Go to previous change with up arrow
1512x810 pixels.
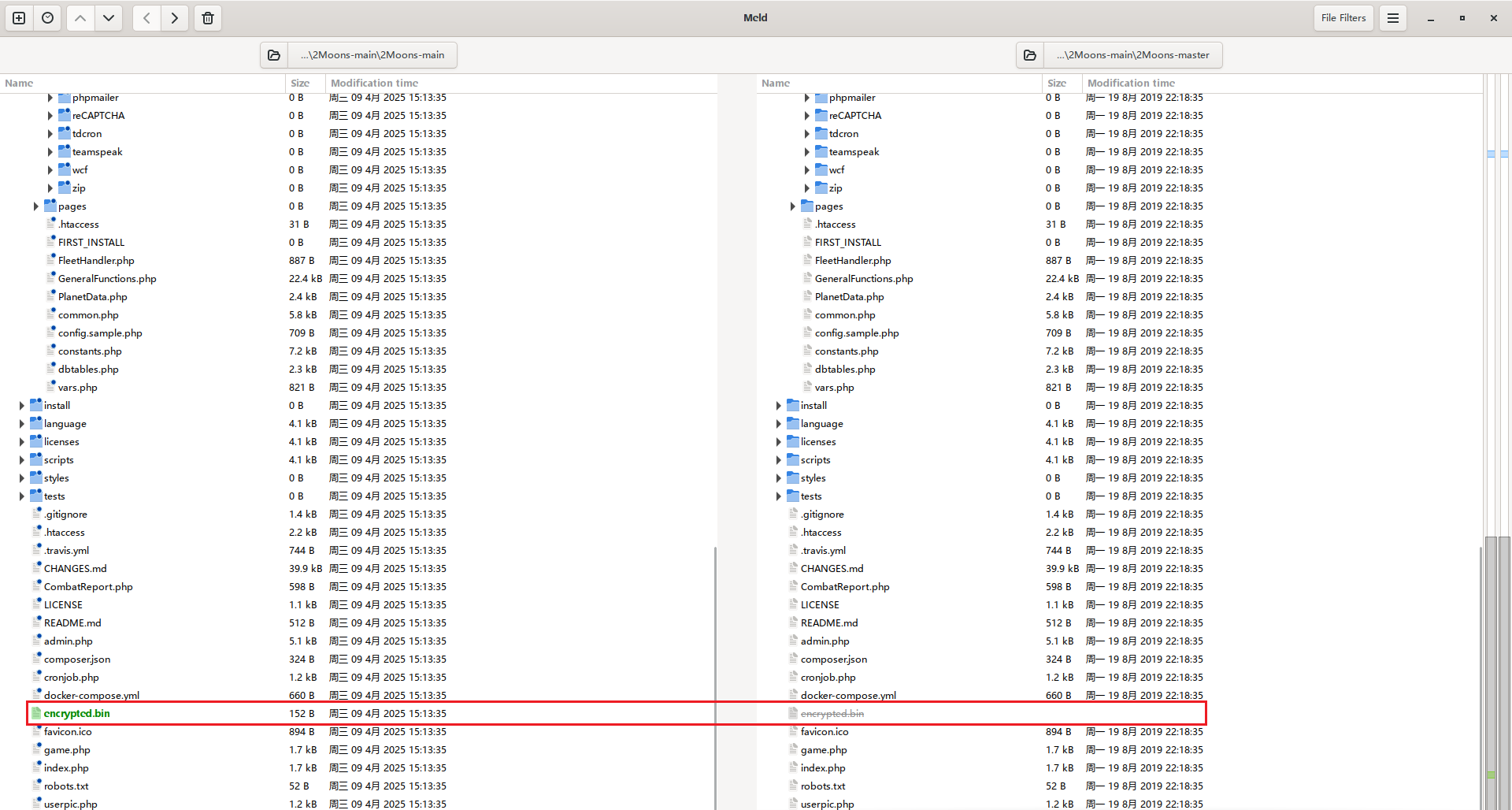80,18
